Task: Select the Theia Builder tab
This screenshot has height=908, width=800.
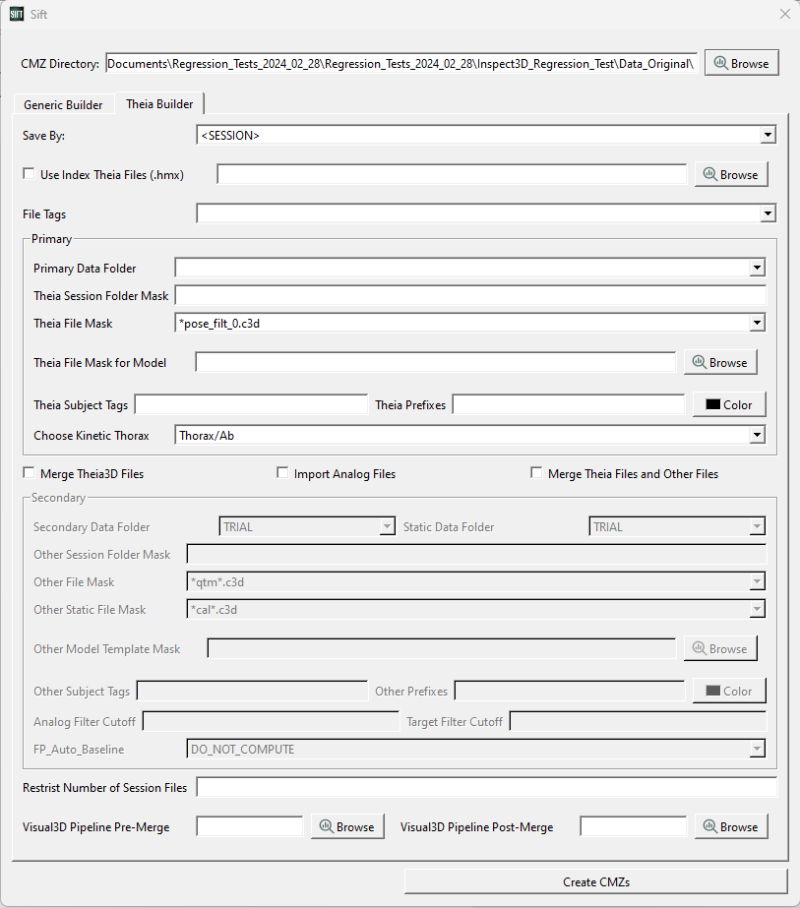Action: click(x=159, y=104)
